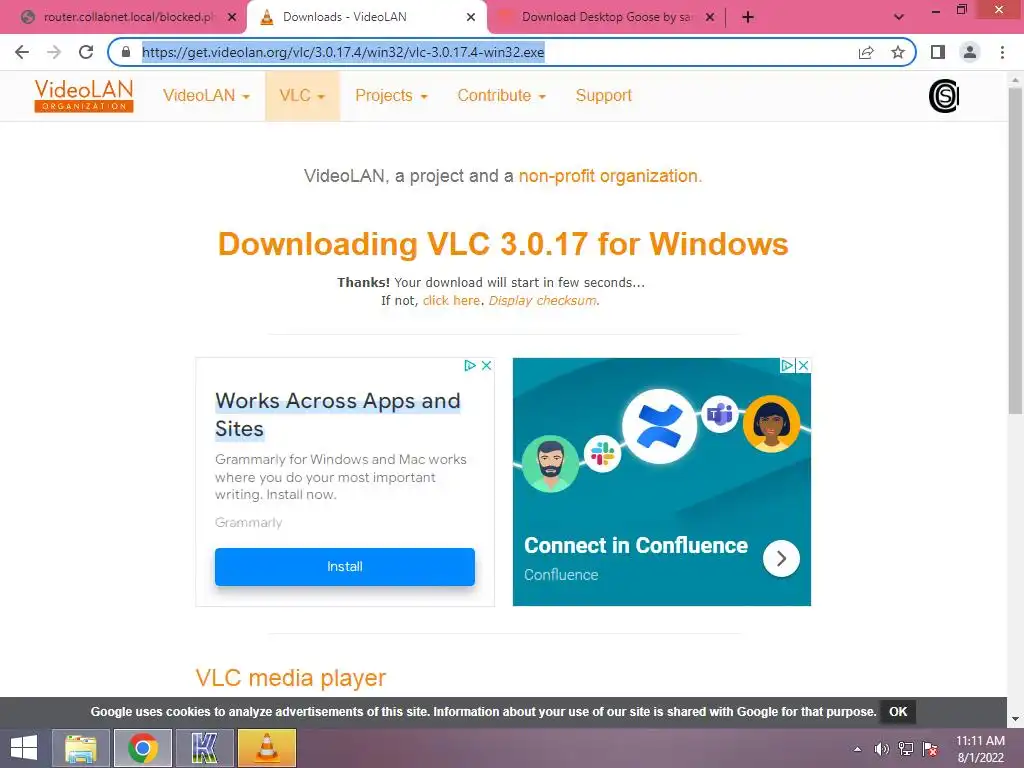Screen dimensions: 1024x768
Task: Click the browser forward arrow
Action: [54, 52]
